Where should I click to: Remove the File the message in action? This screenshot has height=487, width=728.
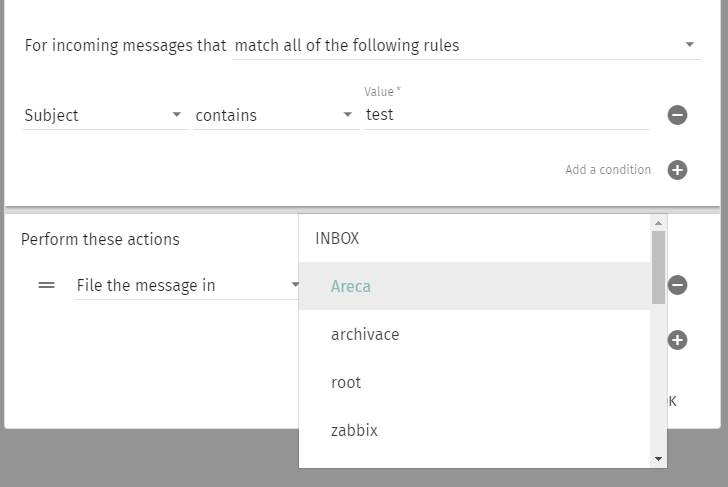pyautogui.click(x=677, y=285)
